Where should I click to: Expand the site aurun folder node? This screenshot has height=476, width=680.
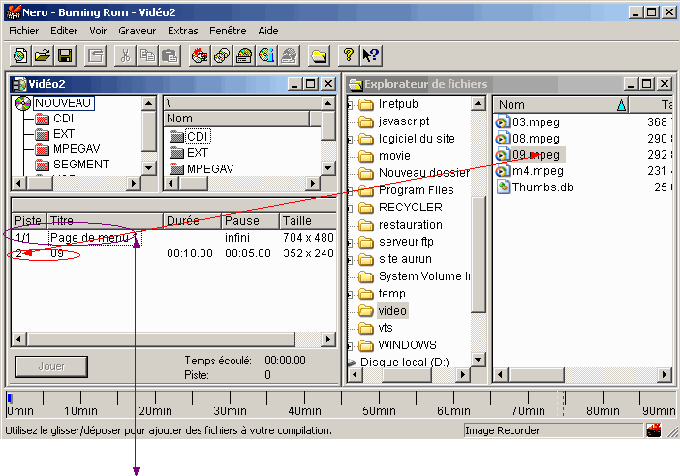[x=350, y=260]
